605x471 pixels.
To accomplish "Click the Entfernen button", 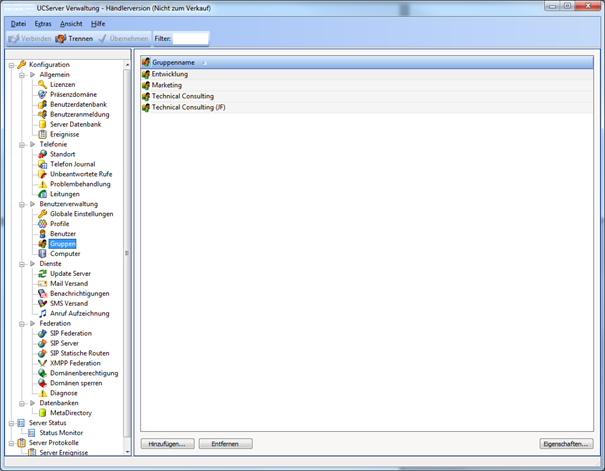I will pos(226,444).
